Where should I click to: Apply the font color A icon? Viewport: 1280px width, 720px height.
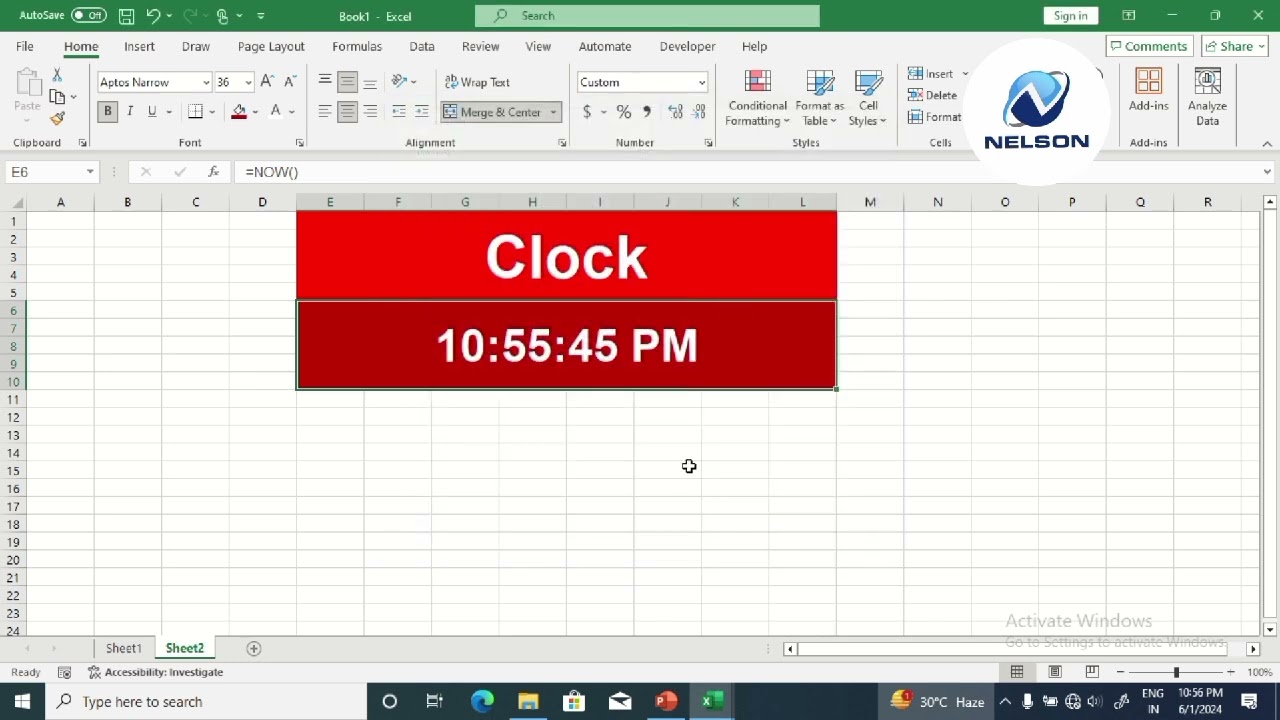276,112
